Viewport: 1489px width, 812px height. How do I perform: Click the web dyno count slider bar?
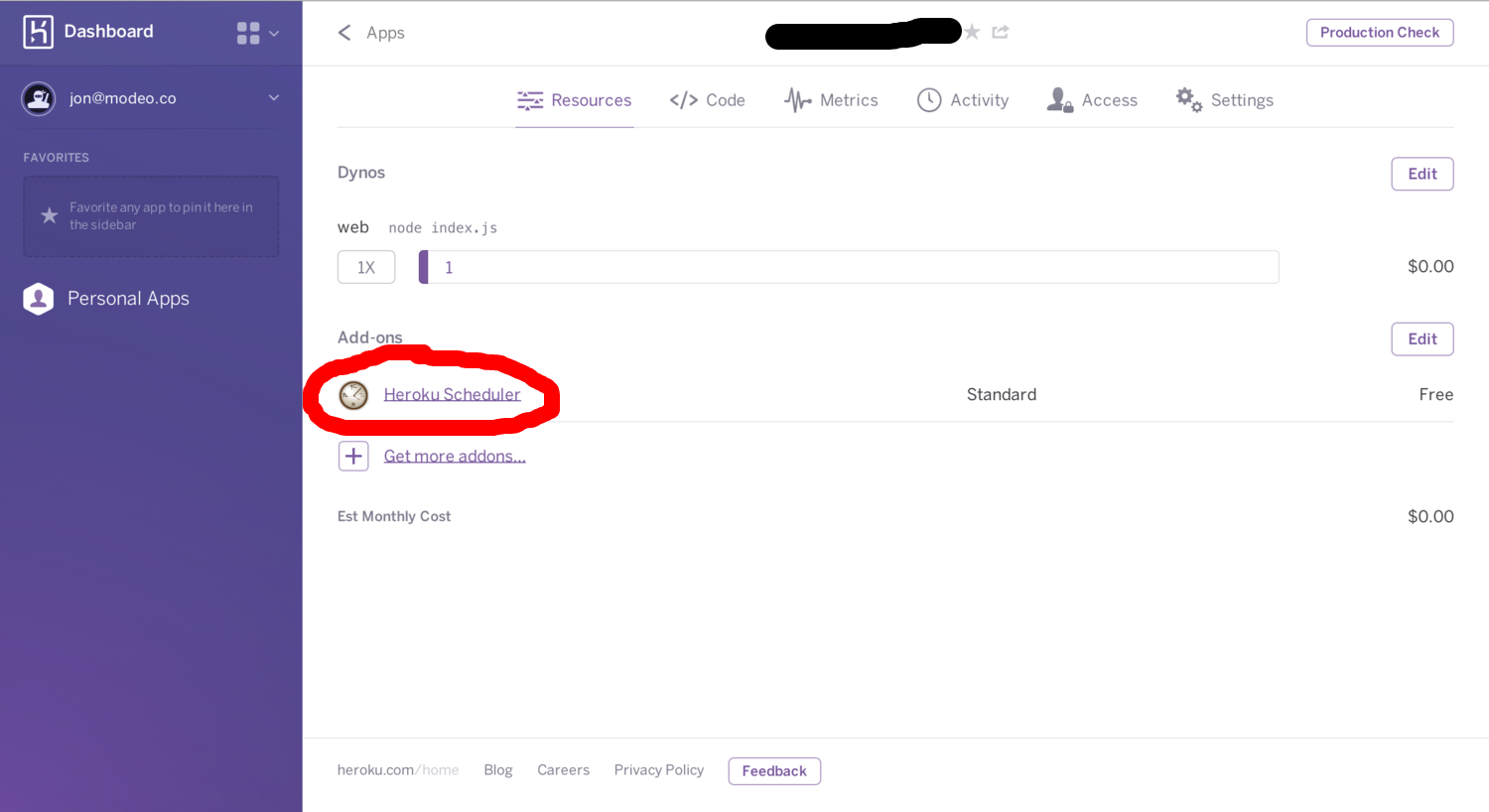[849, 267]
